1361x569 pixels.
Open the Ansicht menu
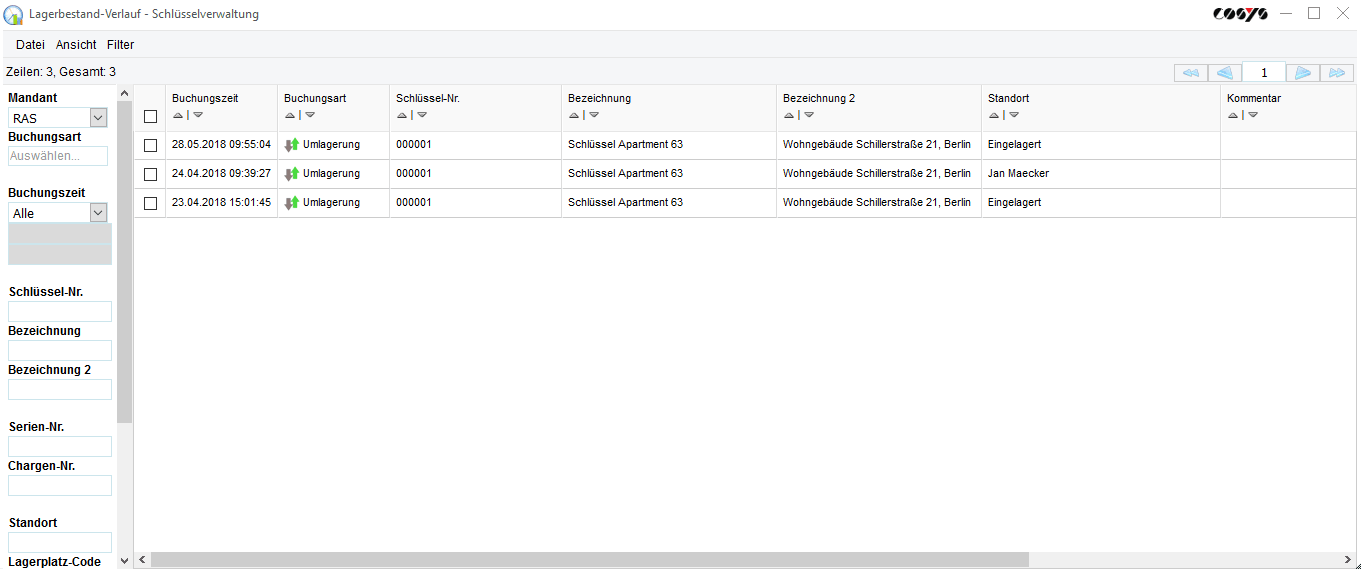(76, 45)
